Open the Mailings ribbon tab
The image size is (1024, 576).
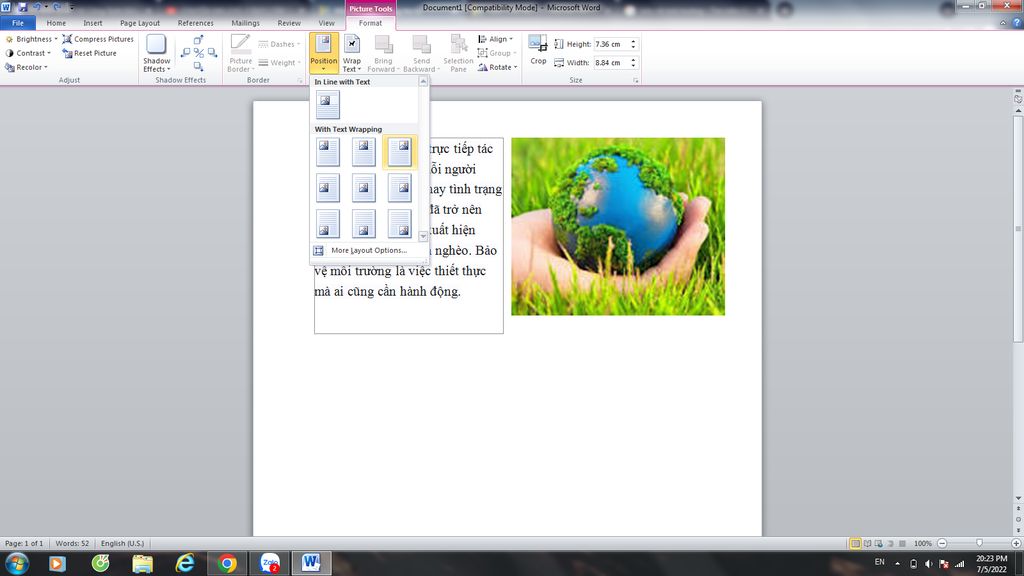coord(245,22)
